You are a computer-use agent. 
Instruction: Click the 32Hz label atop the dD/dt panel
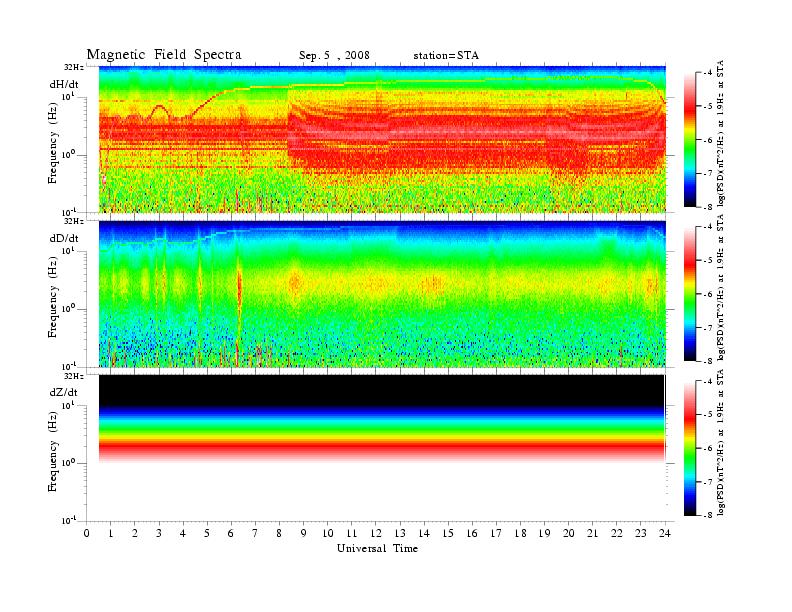point(74,221)
